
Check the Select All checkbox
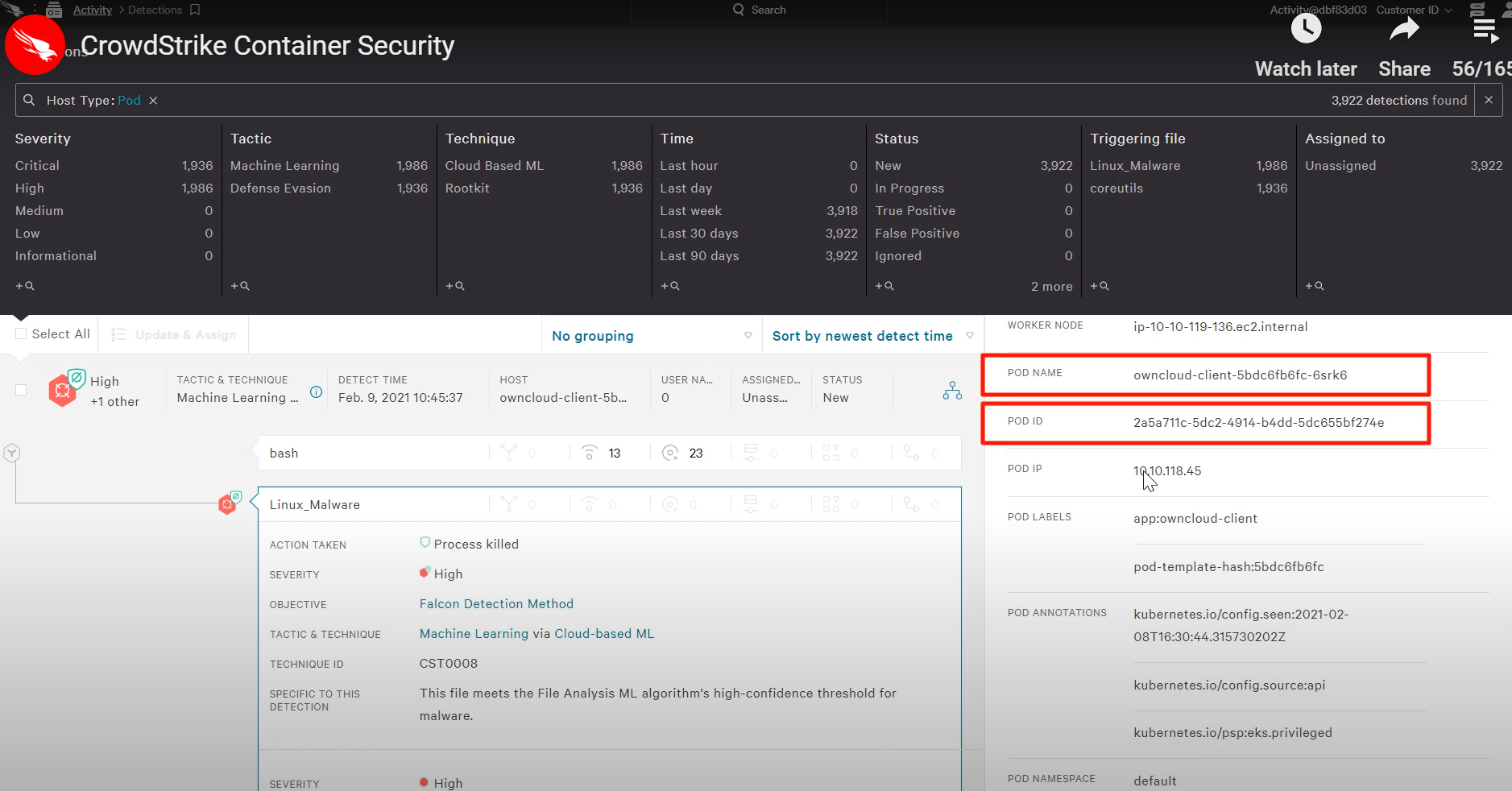(x=22, y=334)
